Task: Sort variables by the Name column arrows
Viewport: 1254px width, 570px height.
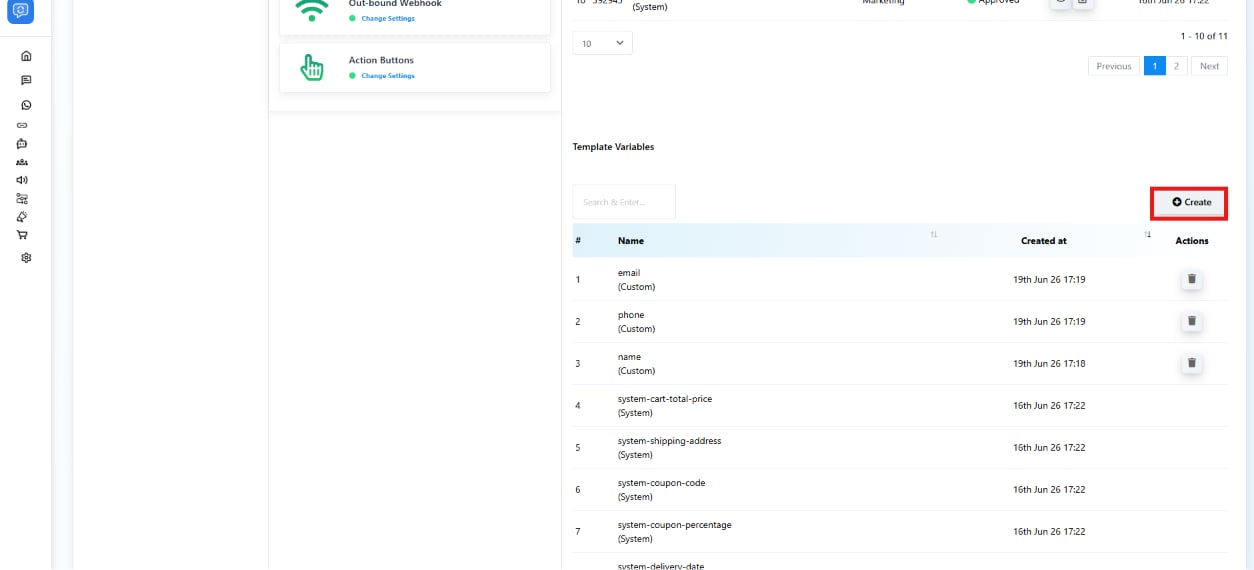Action: coord(934,234)
